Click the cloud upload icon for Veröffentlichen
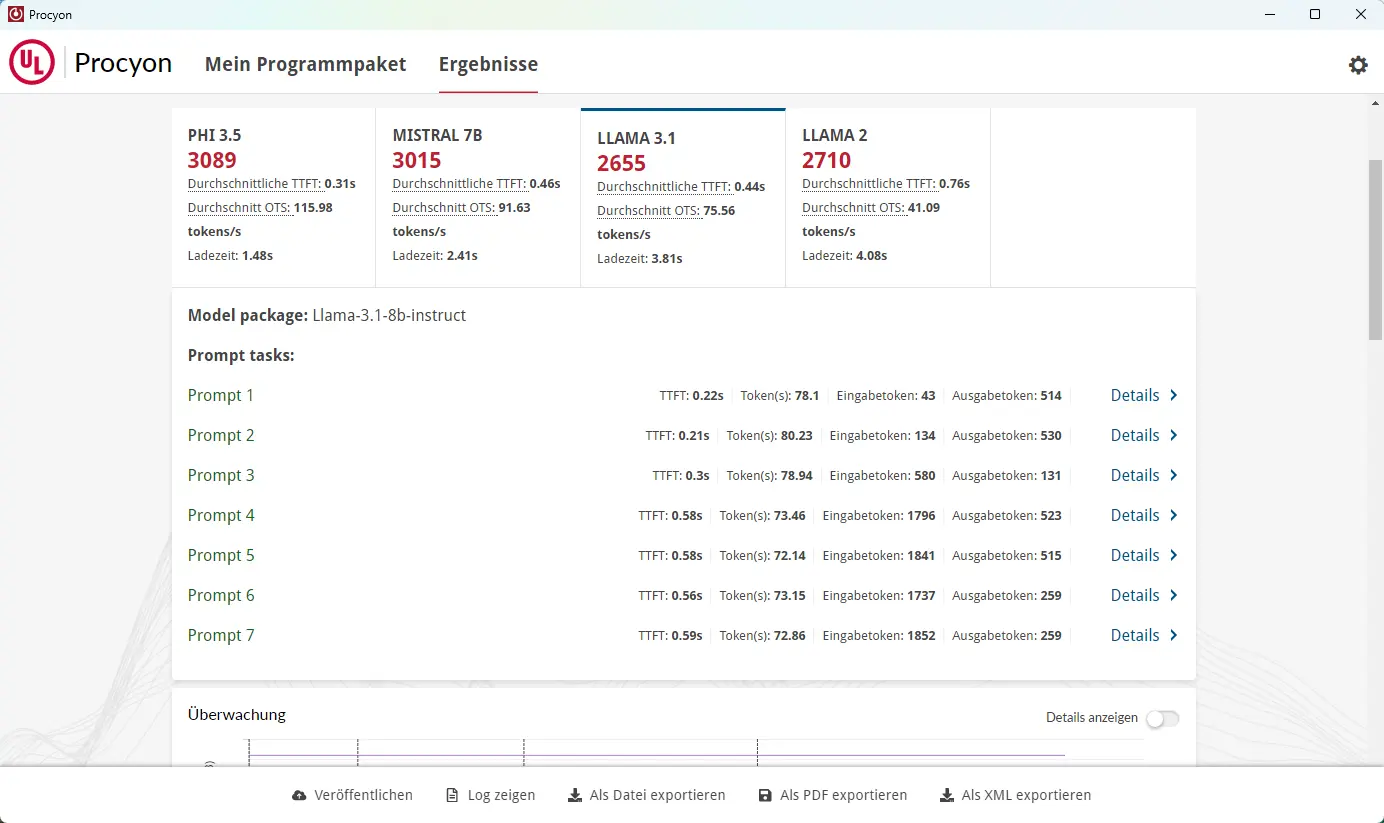This screenshot has height=823, width=1384. click(299, 796)
